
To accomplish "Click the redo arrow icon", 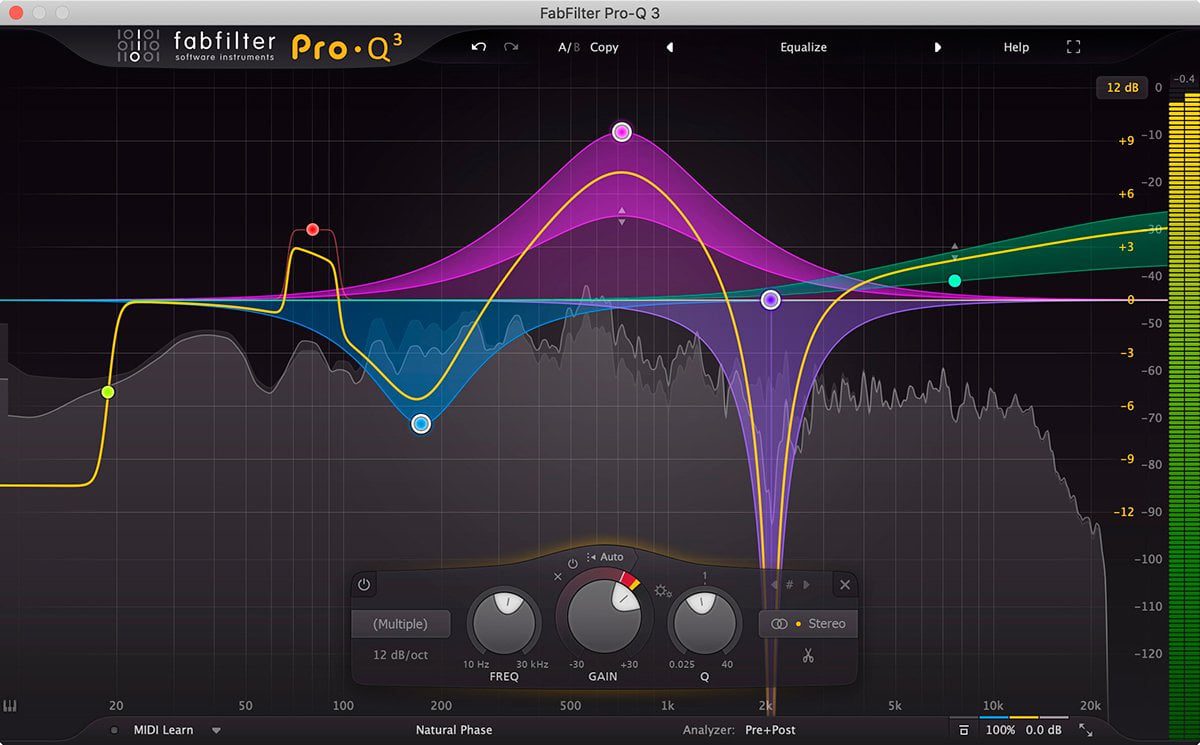I will (511, 47).
